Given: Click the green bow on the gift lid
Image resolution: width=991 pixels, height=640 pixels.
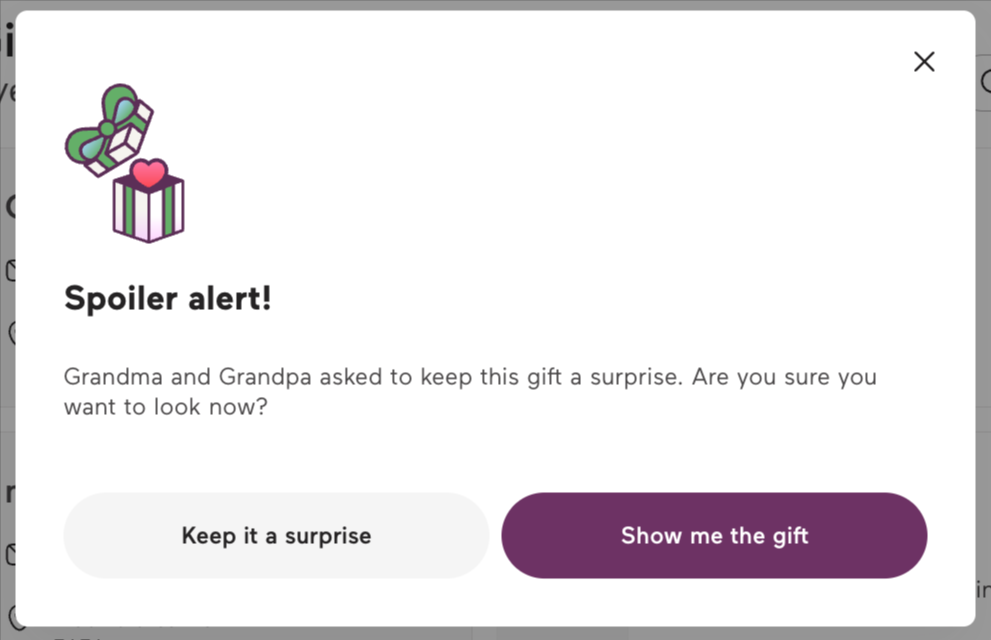Looking at the screenshot, I should pos(100,126).
